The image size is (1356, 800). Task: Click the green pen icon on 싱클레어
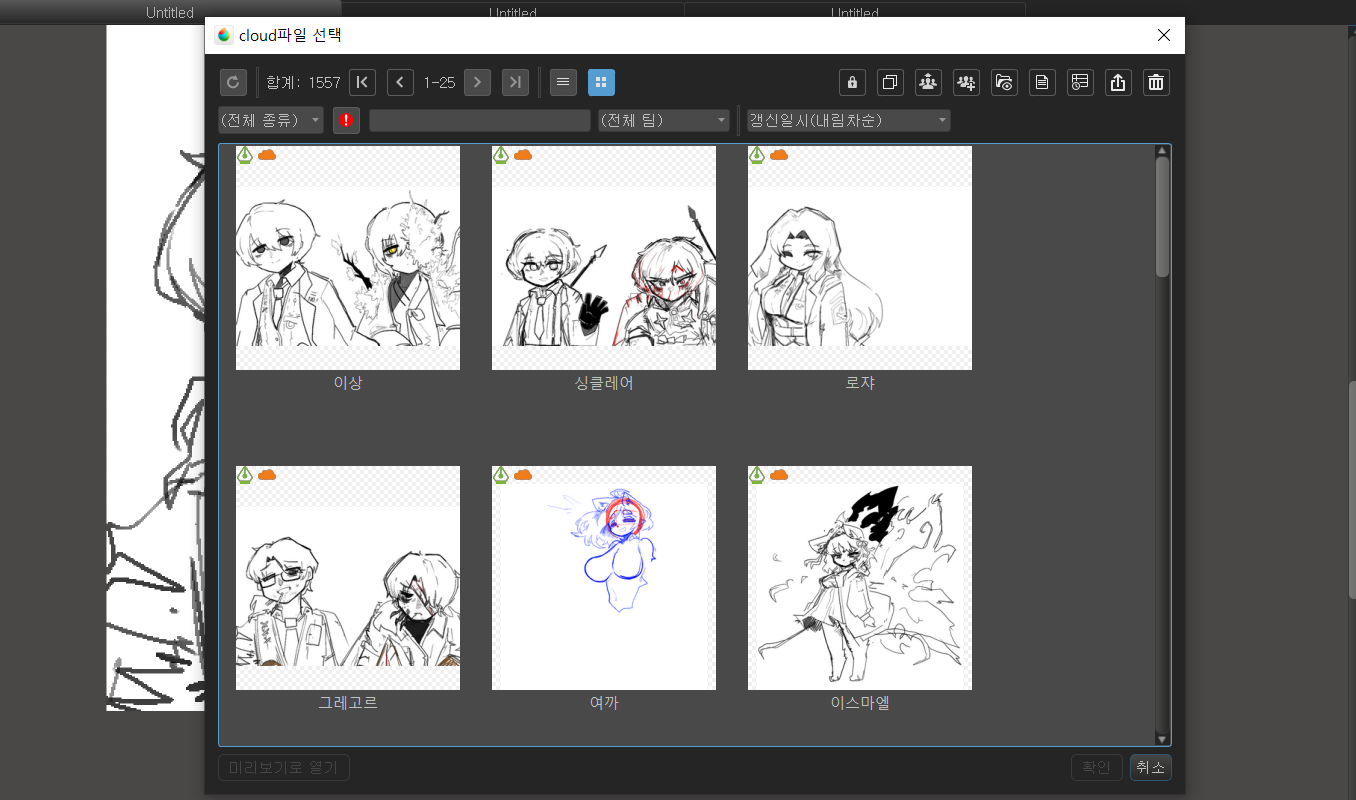click(x=501, y=155)
